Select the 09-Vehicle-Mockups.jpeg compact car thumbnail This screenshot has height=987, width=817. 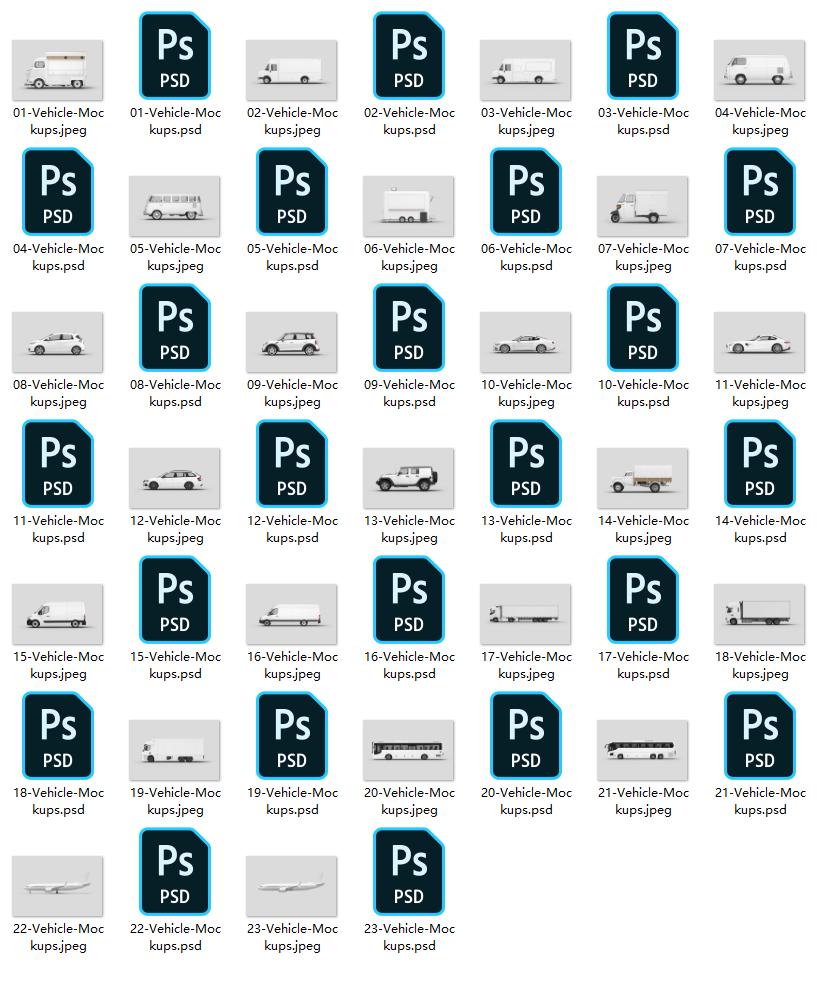click(x=292, y=342)
